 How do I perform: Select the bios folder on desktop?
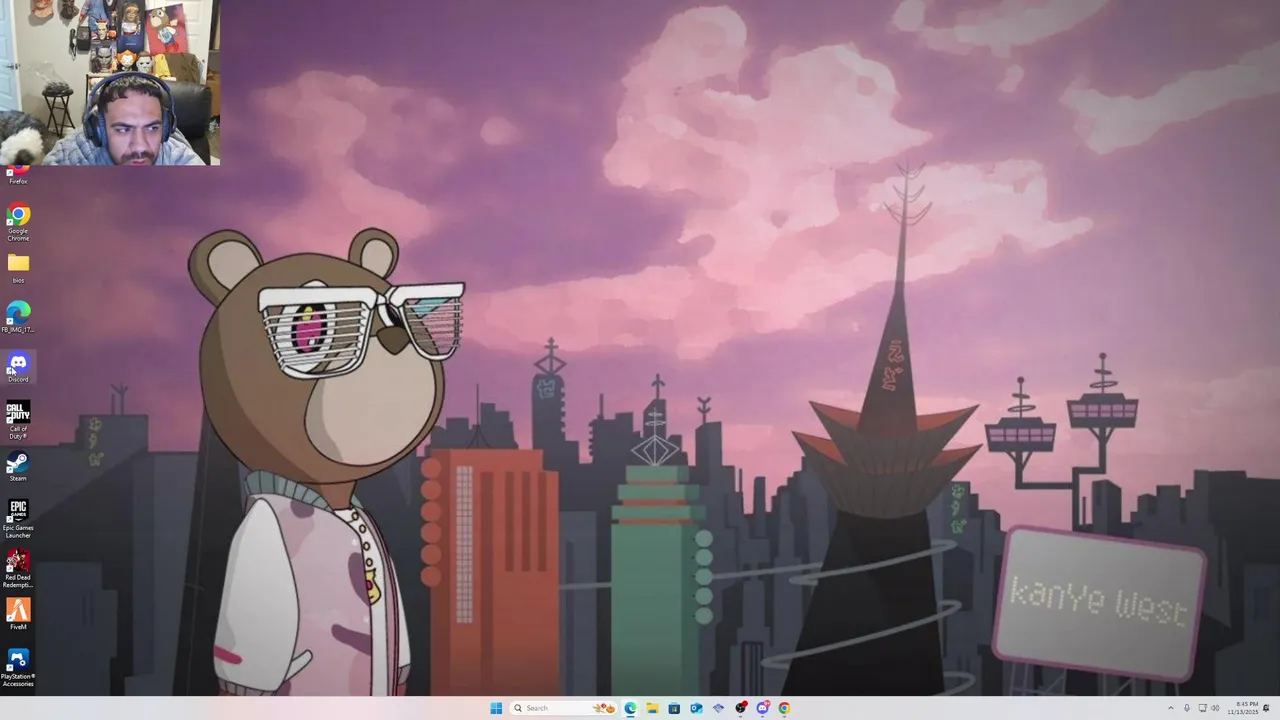tap(18, 268)
